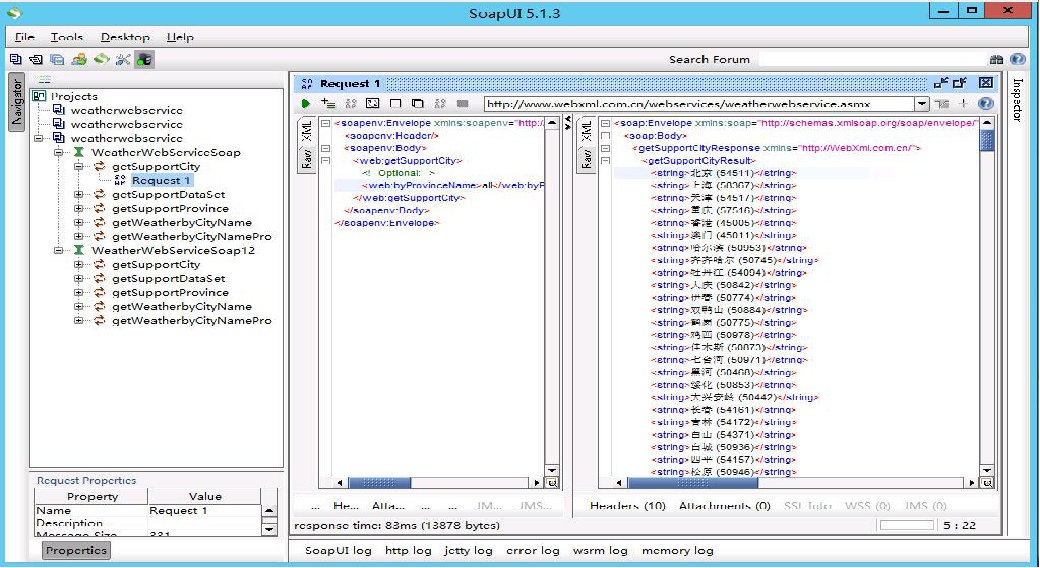Click the green Trial arrows toolbar icon
Viewport: 1040px width, 568px height.
(101, 59)
